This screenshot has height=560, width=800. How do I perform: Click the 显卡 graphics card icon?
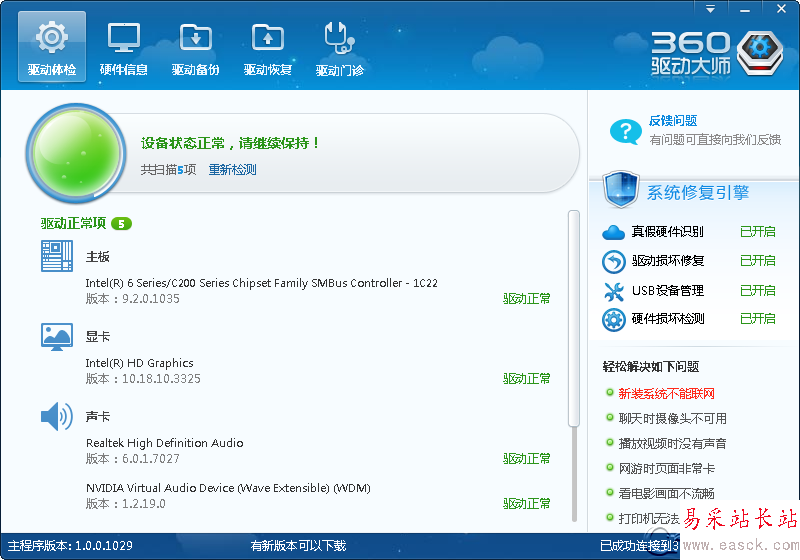click(x=57, y=337)
